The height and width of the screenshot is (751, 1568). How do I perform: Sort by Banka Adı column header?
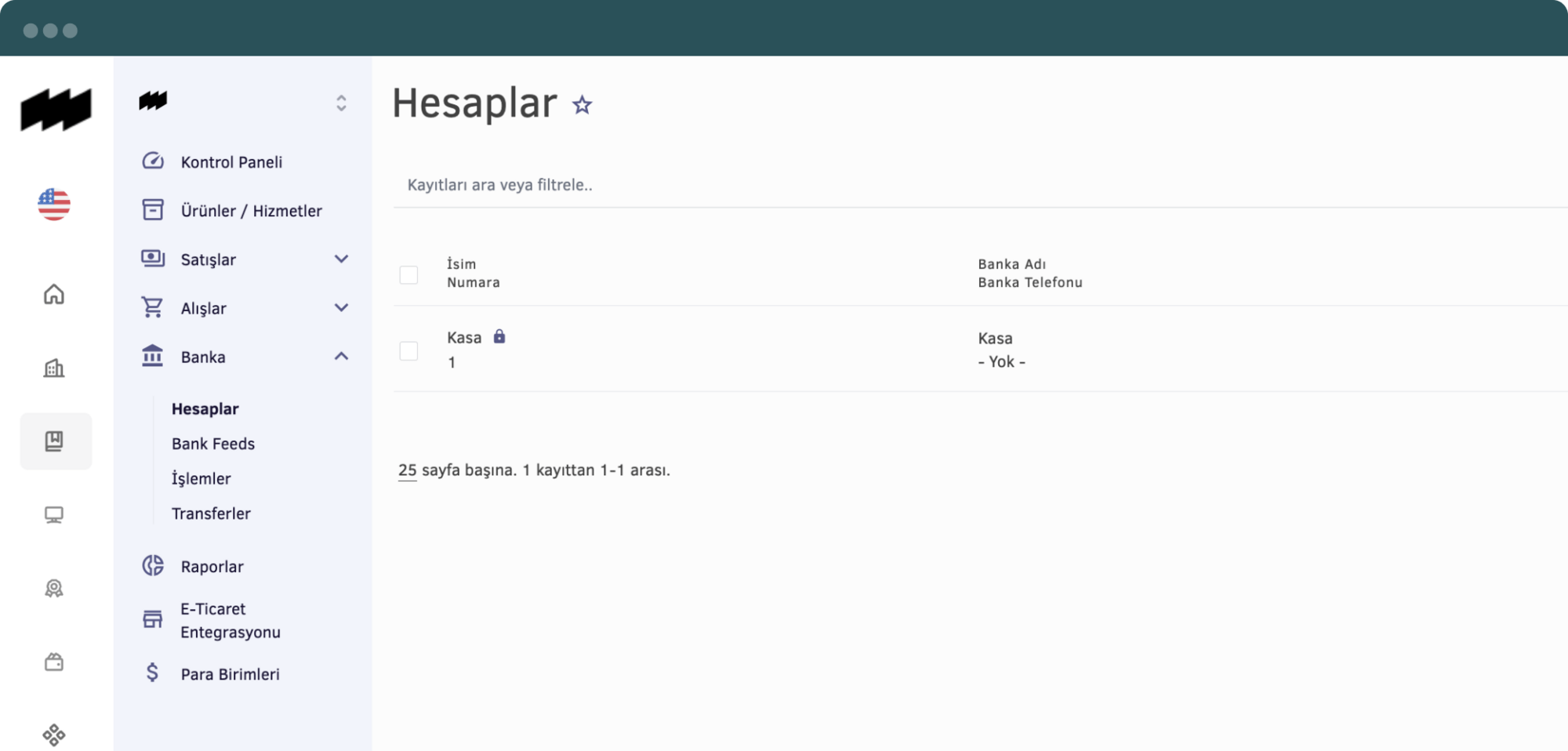pos(1011,264)
